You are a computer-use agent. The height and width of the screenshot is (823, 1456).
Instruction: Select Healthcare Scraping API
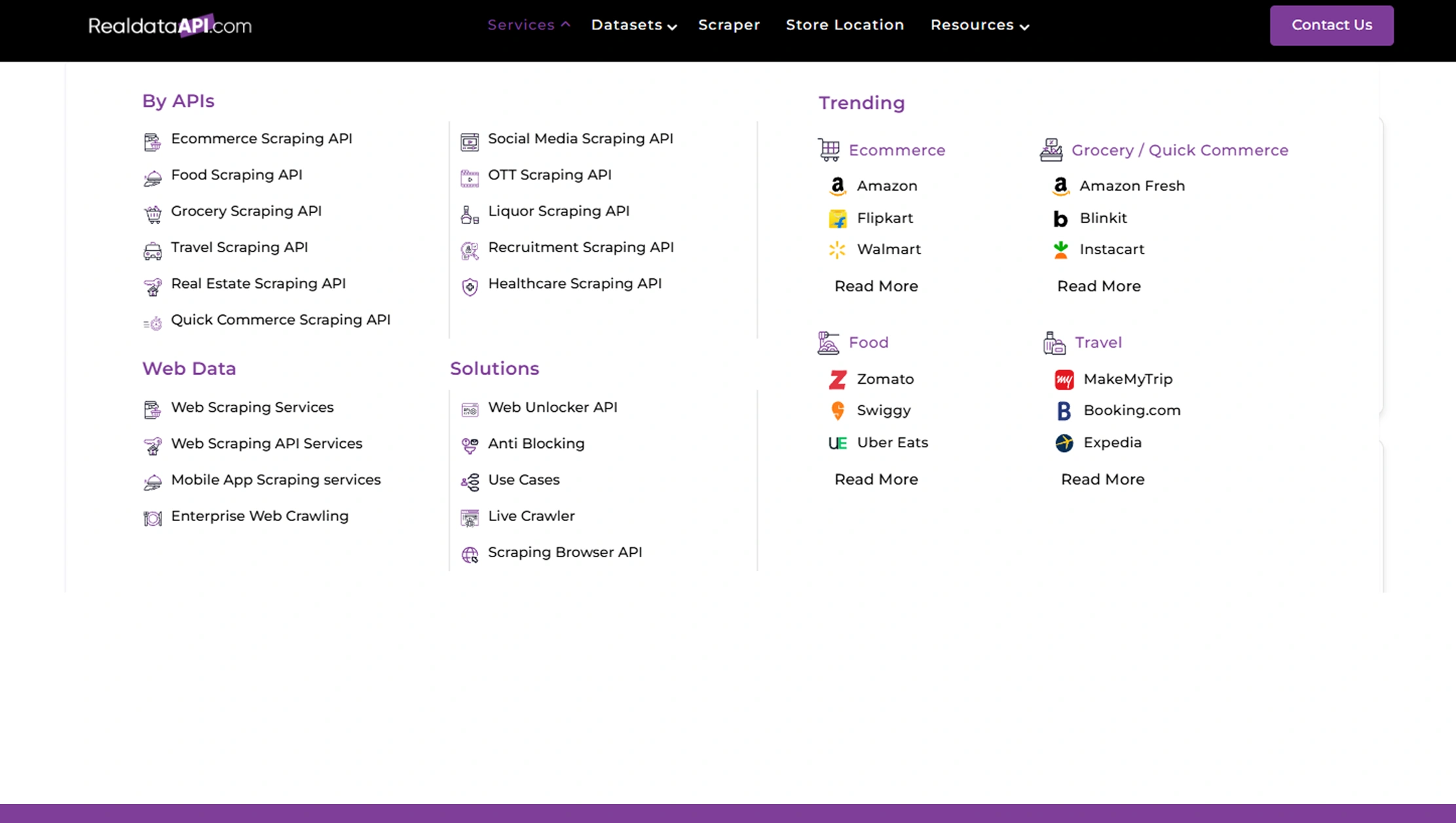(575, 283)
